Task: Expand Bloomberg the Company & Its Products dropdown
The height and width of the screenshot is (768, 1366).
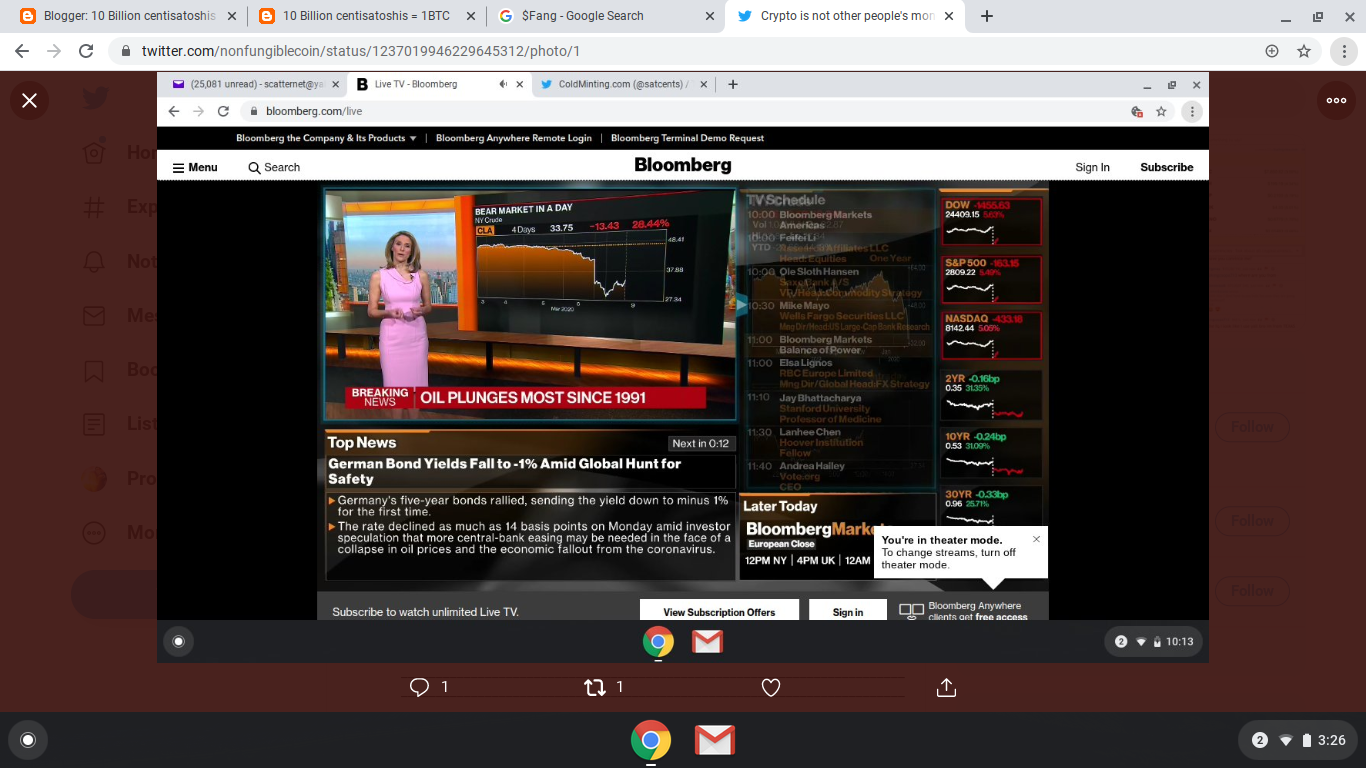Action: 326,138
